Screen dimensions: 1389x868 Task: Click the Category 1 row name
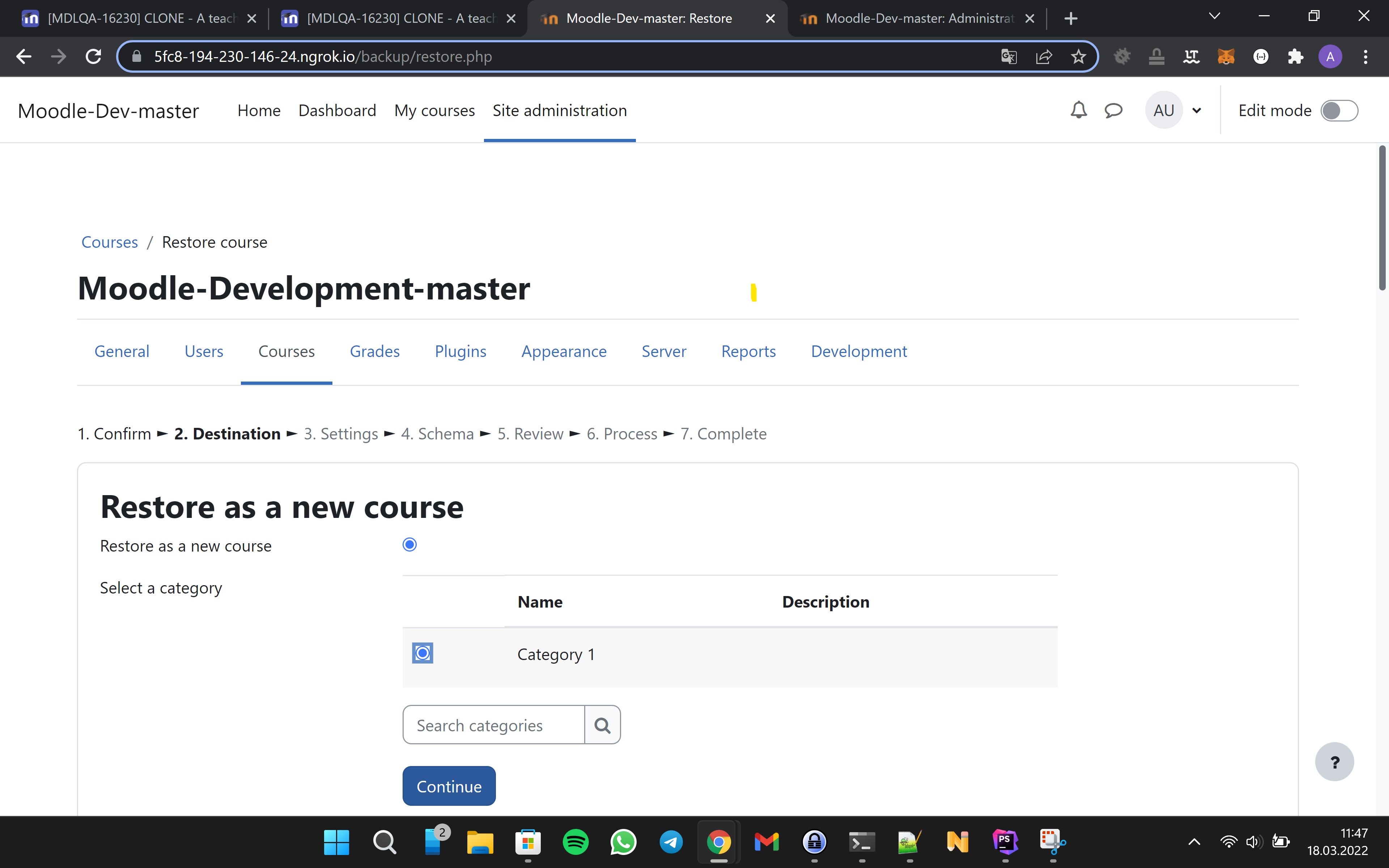556,655
